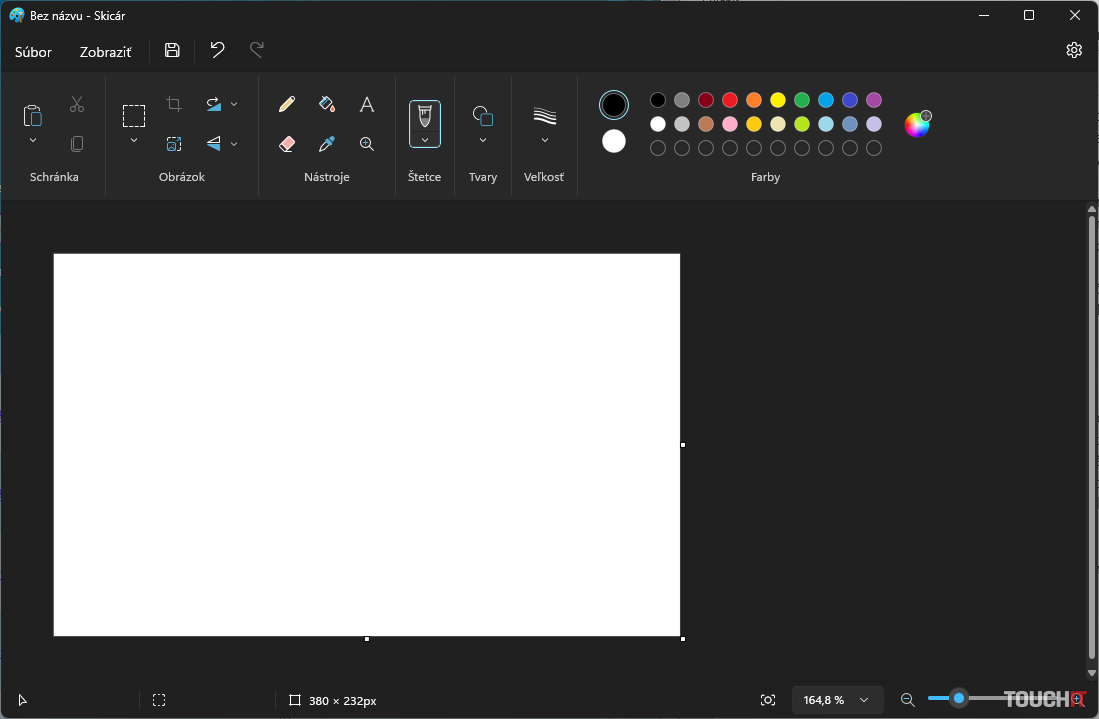
Task: Open the Zobraziť menu
Action: [105, 52]
